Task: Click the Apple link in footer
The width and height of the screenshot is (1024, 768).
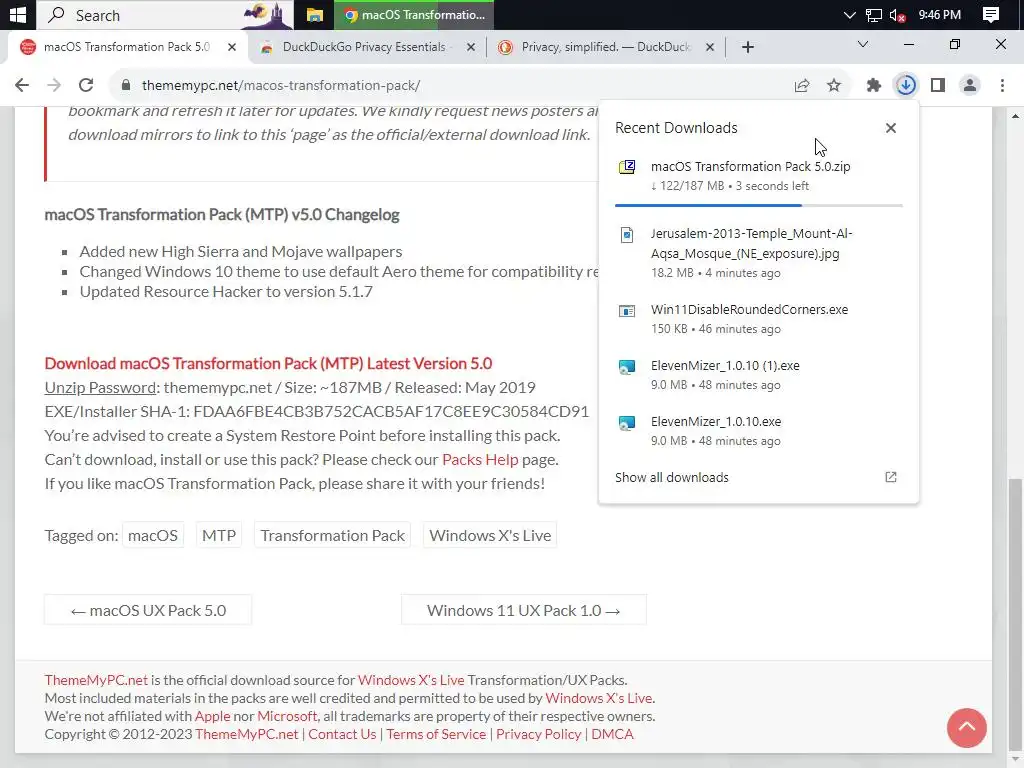Action: coord(212,716)
